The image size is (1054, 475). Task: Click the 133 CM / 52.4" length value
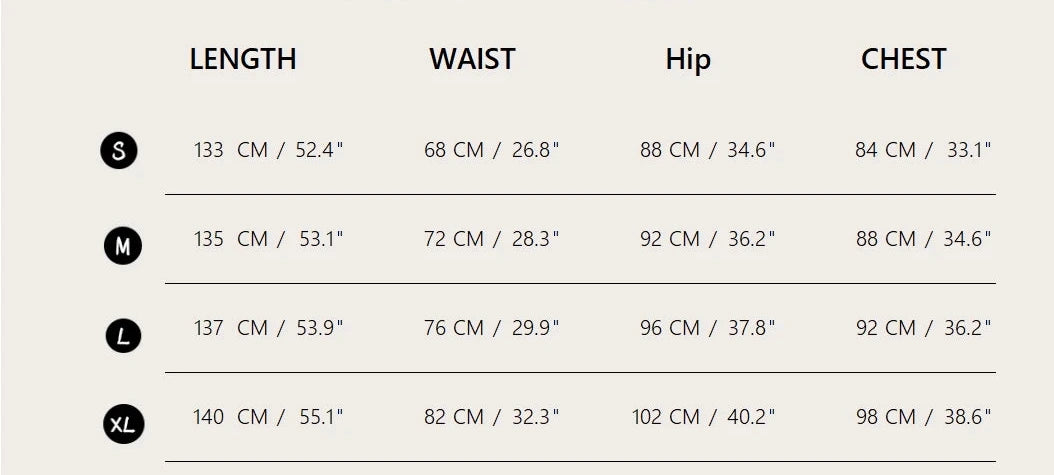[268, 150]
